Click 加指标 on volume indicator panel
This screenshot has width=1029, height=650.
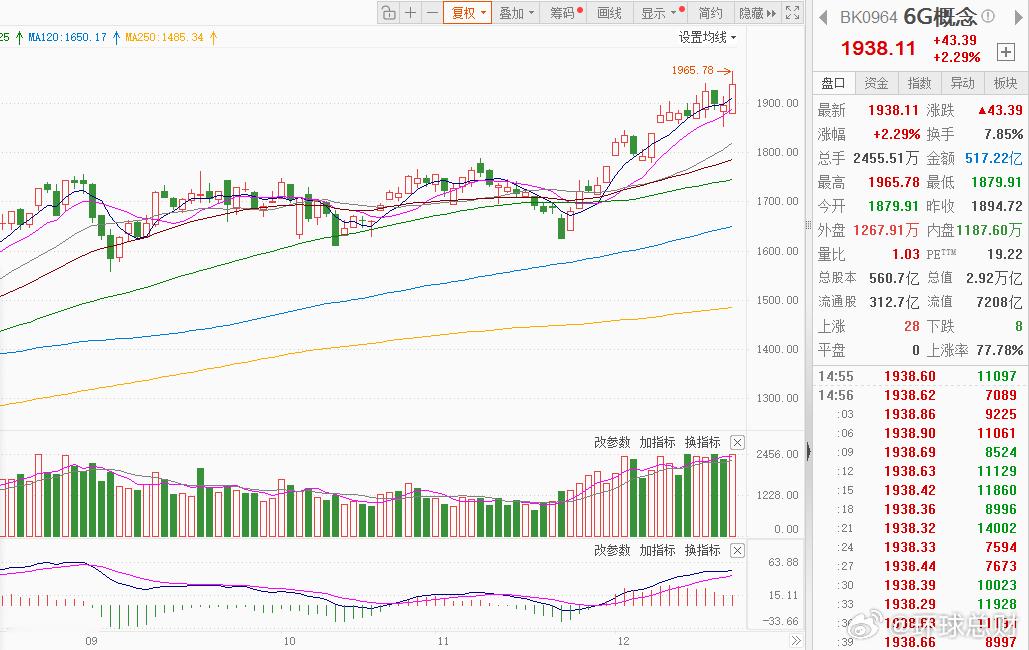tap(657, 442)
